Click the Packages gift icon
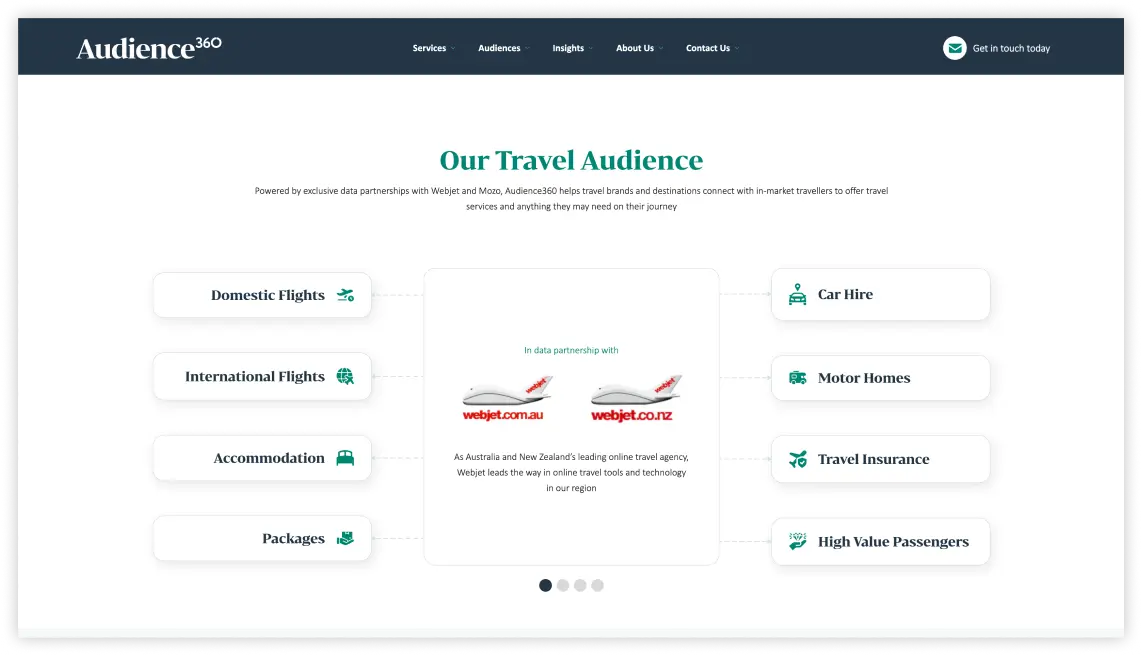The height and width of the screenshot is (656, 1142). [345, 538]
